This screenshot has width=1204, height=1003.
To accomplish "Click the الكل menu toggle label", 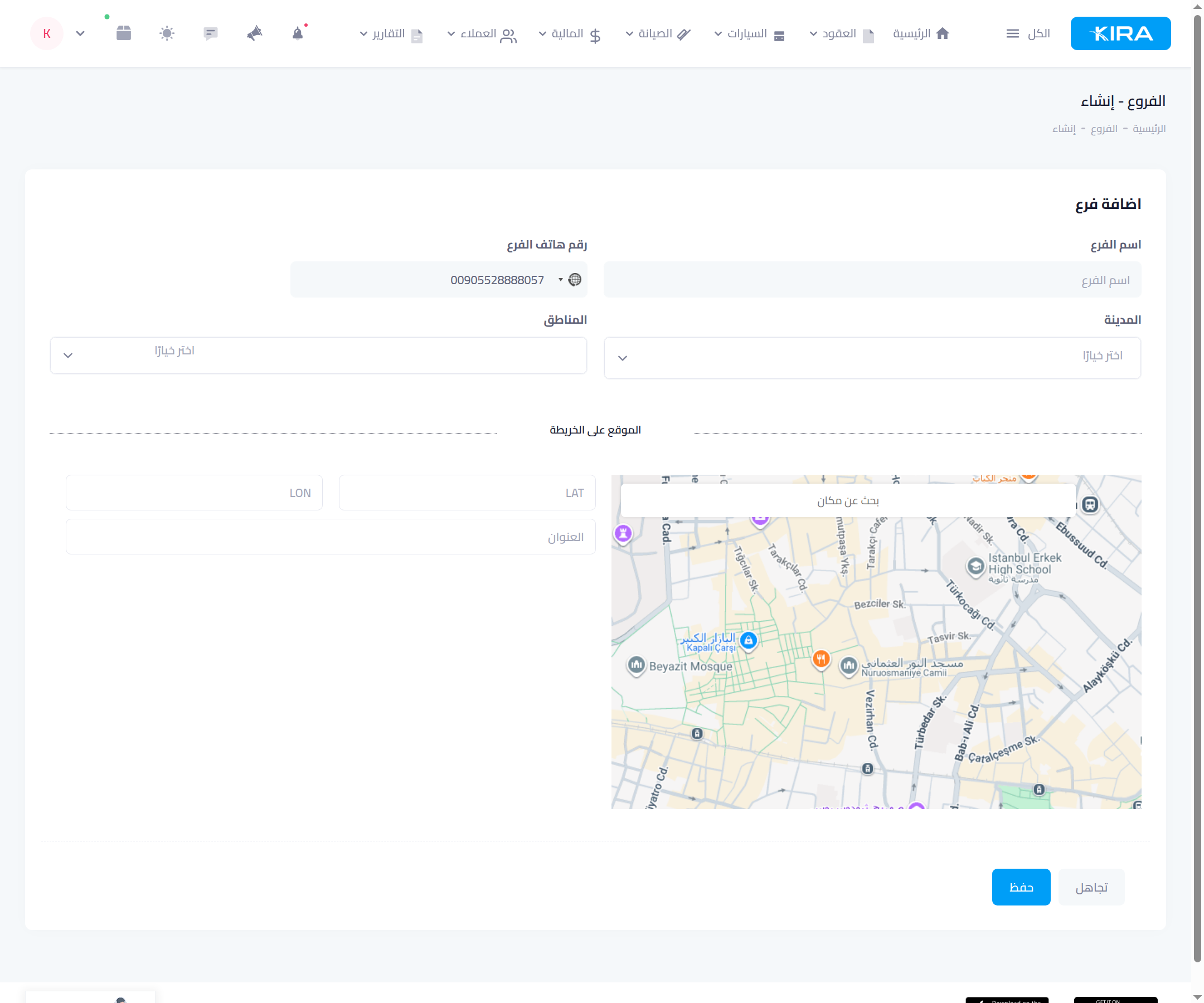I will pyautogui.click(x=1038, y=34).
